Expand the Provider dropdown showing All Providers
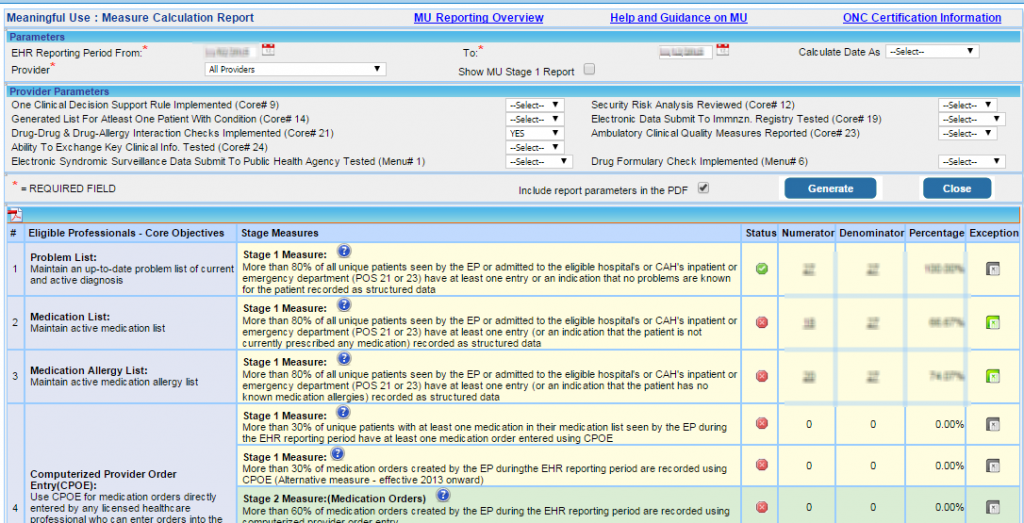The height and width of the screenshot is (523, 1024). click(294, 70)
